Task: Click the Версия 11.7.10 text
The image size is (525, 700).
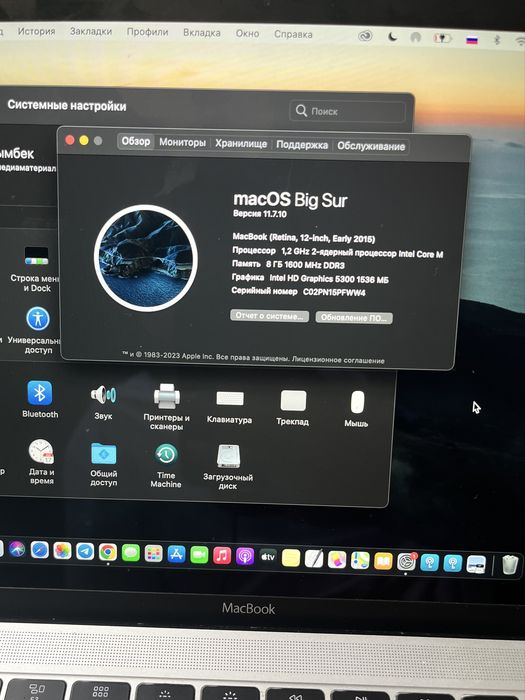Action: pos(260,214)
